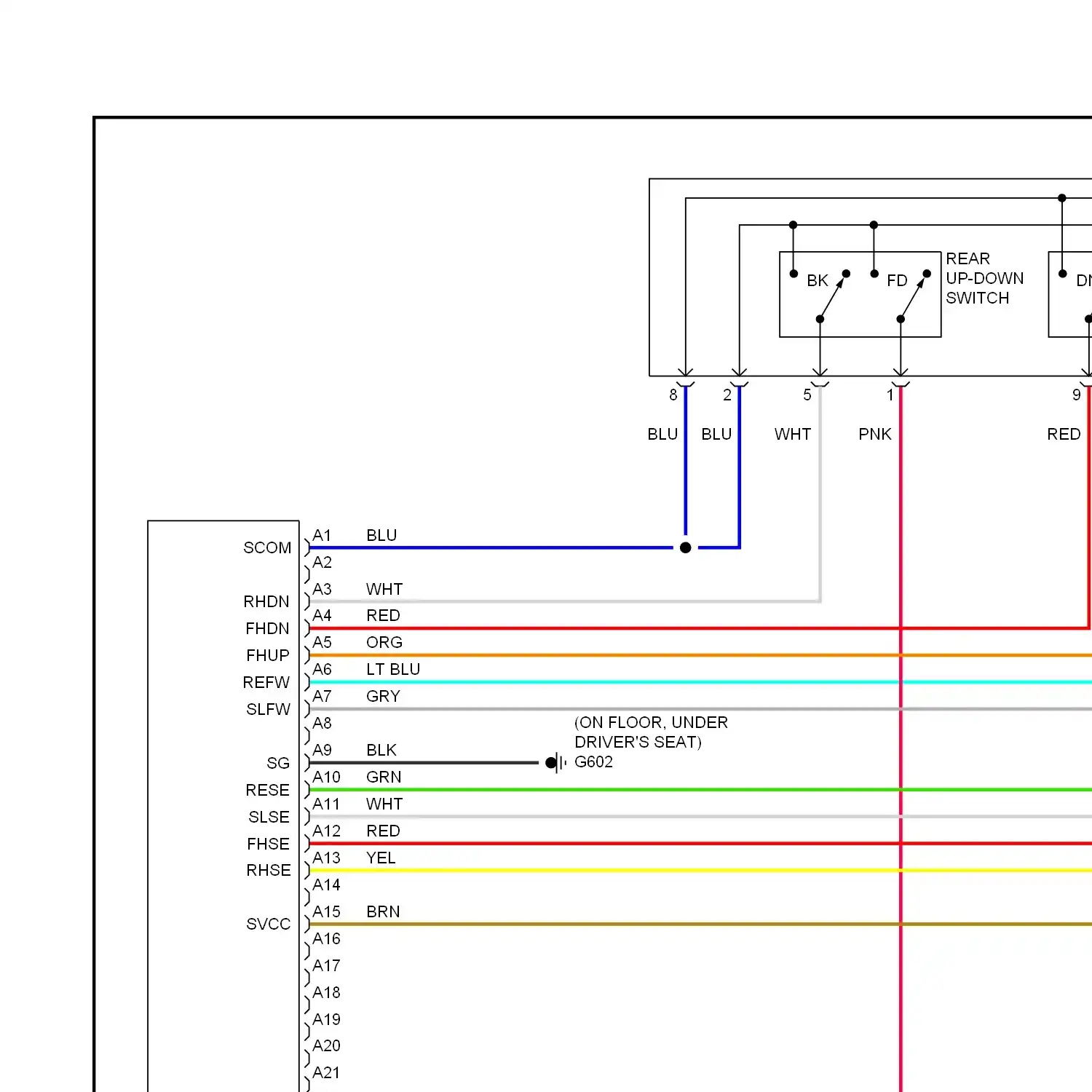Click the FD switch contact label
The image size is (1092, 1092).
click(897, 280)
